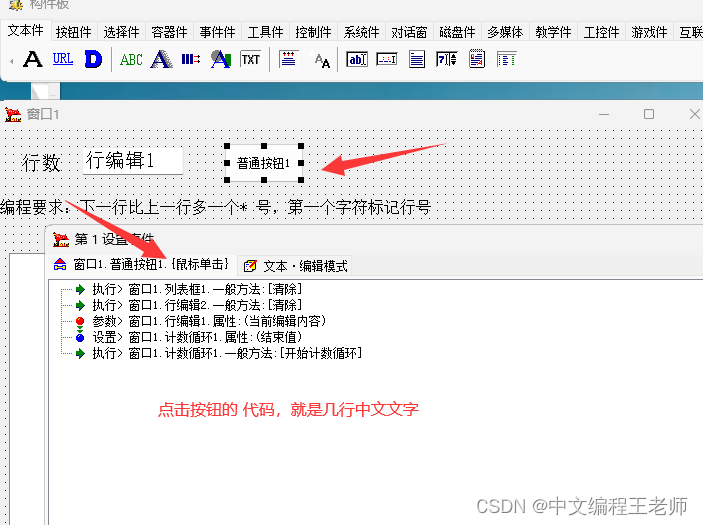703x525 pixels.
Task: Open the 选择件 tab
Action: click(x=122, y=32)
